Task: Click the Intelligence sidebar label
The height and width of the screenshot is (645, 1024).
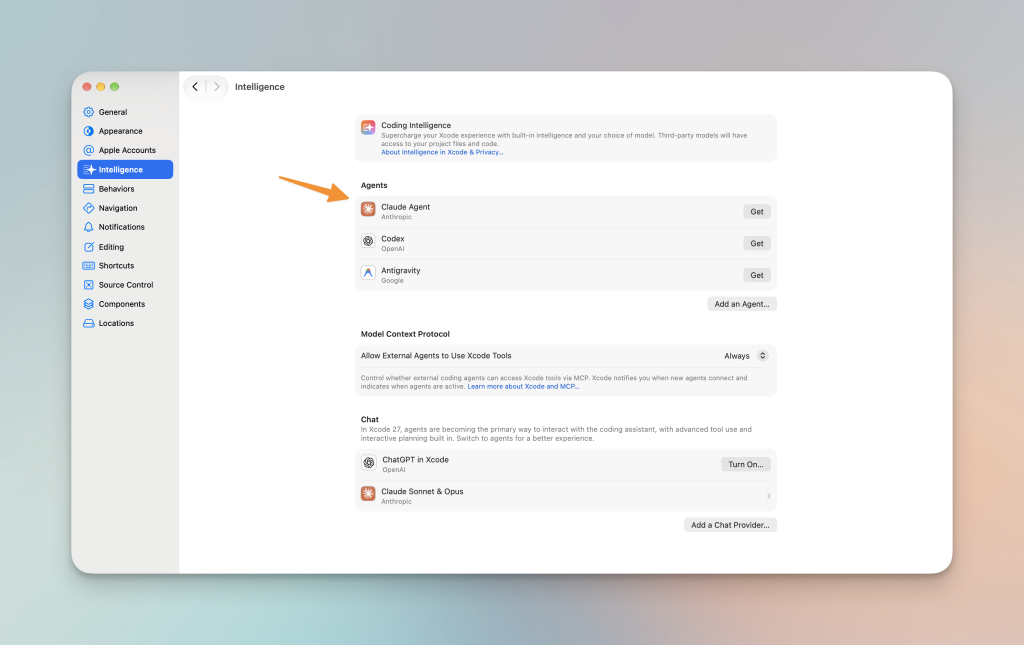Action: click(x=121, y=170)
